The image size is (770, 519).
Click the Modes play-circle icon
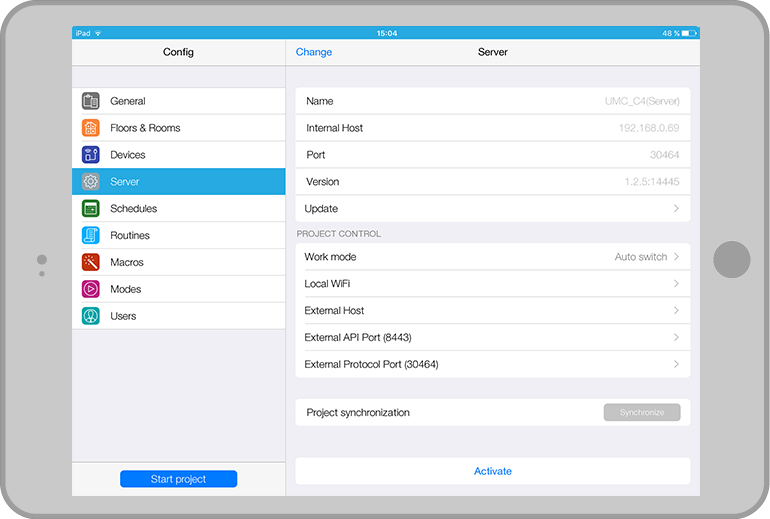point(91,289)
